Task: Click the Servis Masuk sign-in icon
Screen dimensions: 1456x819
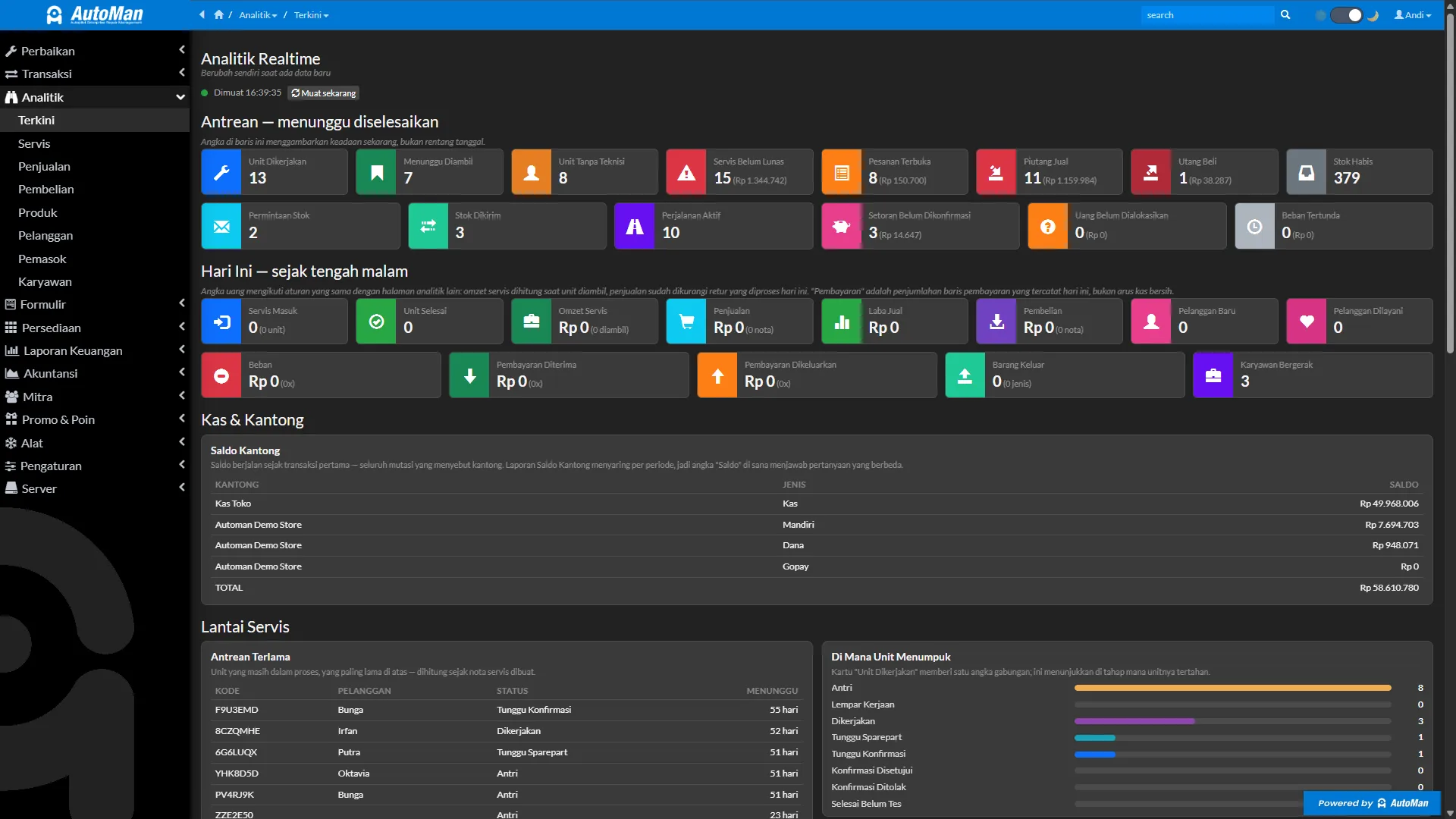Action: (x=221, y=322)
